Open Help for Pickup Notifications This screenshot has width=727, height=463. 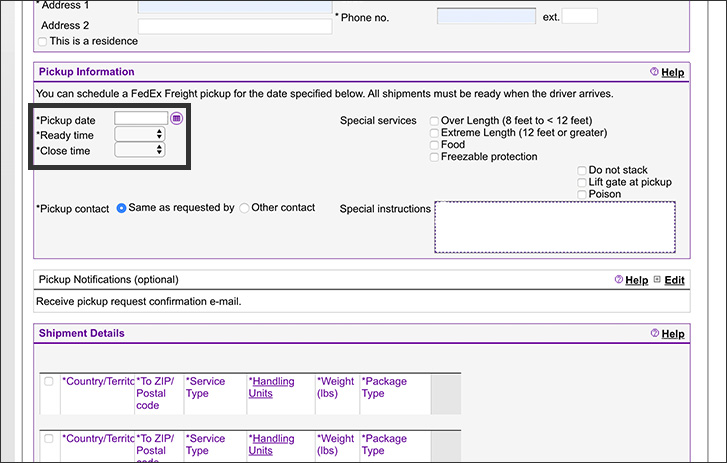tap(637, 280)
